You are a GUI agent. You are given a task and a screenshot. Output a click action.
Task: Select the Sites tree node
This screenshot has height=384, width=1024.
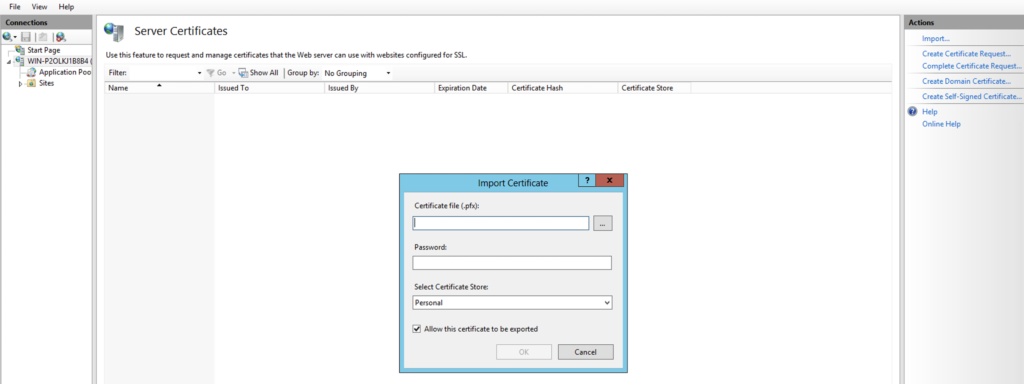pos(46,83)
